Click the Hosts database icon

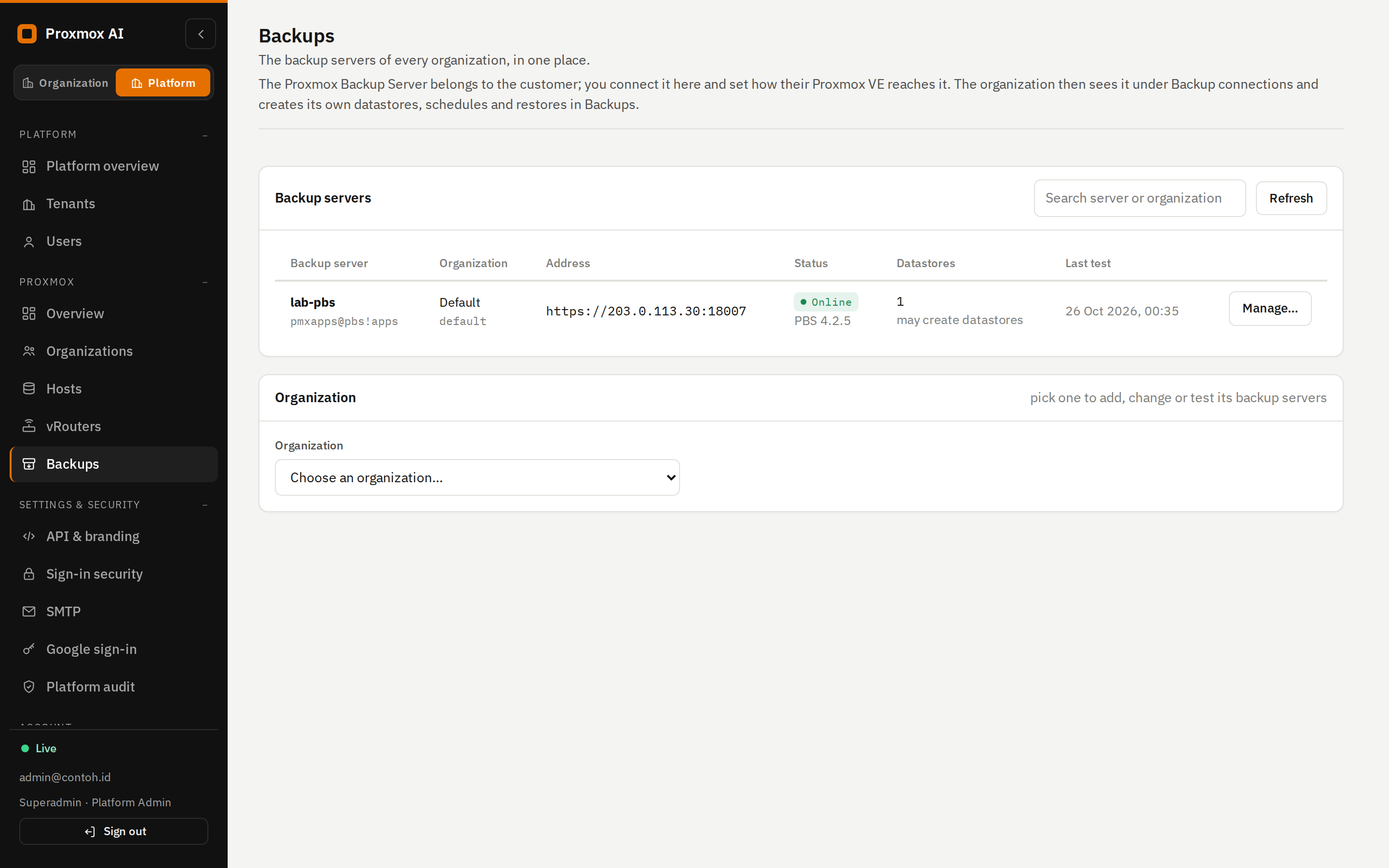click(x=29, y=389)
